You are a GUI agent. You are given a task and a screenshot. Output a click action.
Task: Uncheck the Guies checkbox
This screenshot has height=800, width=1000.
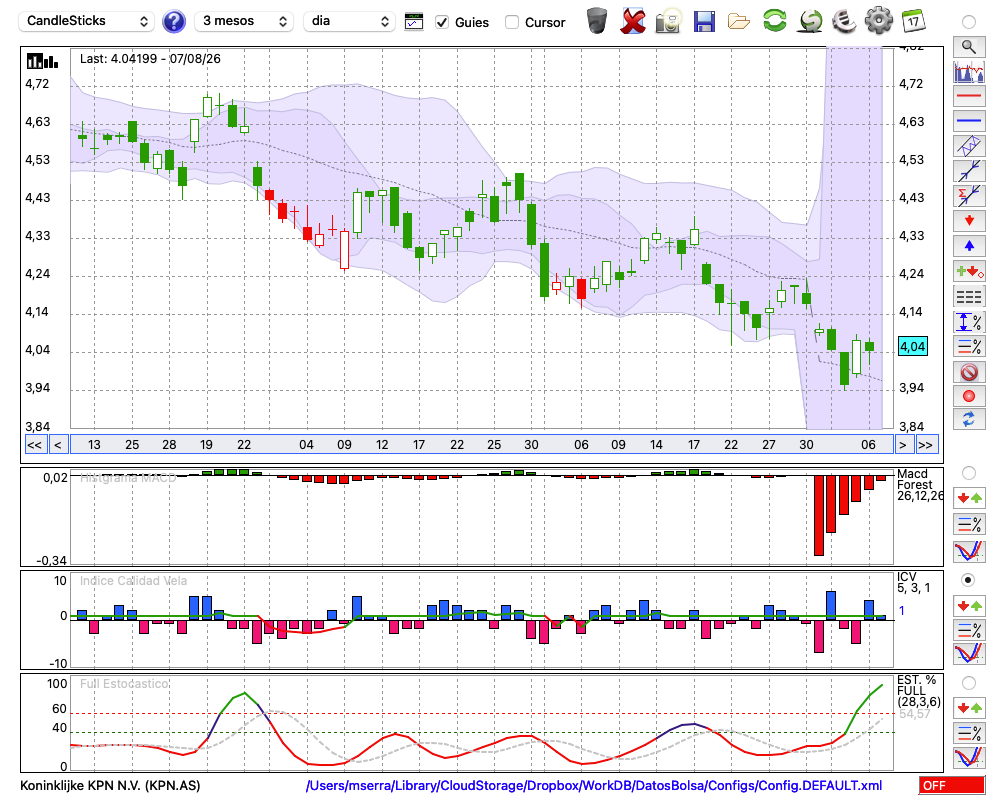[x=441, y=22]
